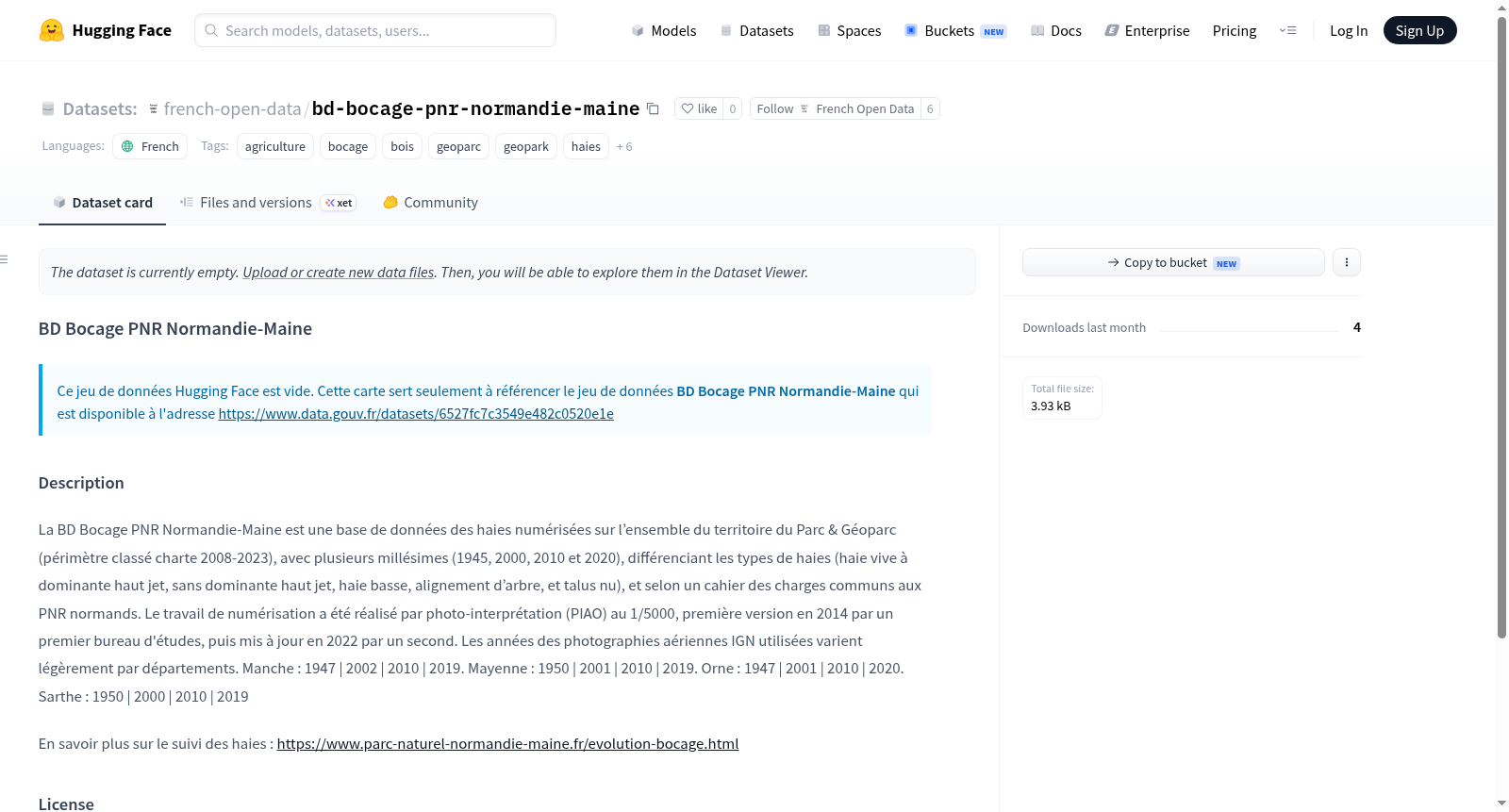This screenshot has height=812, width=1509.
Task: Click the Total file size 3.93 kB box
Action: point(1062,397)
